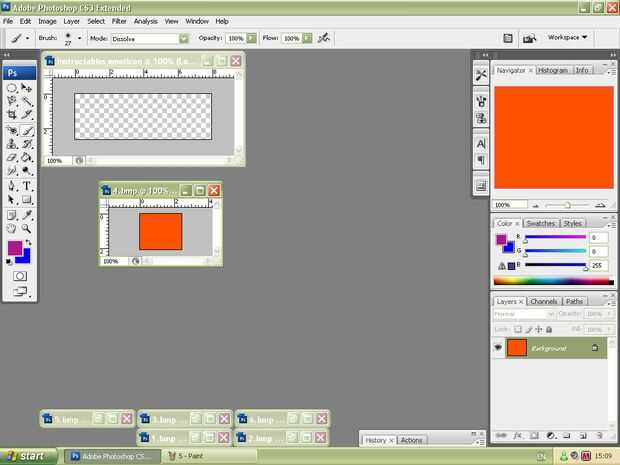Open the Opacity slider arrow
This screenshot has height=465, width=620.
252,38
